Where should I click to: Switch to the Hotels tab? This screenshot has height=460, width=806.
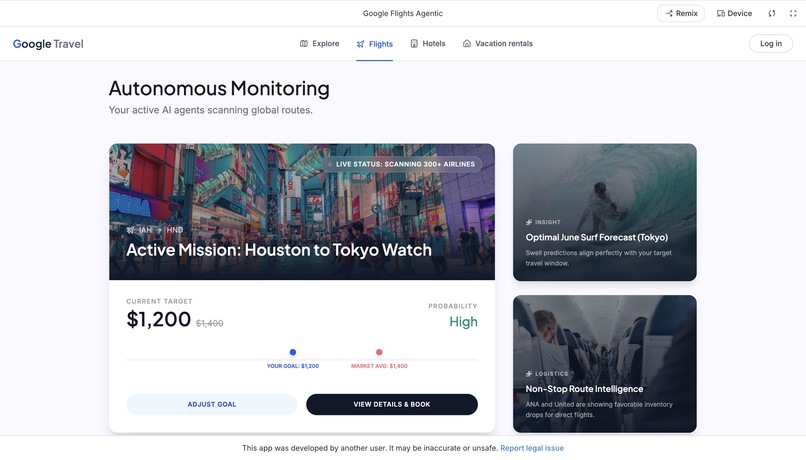[428, 44]
